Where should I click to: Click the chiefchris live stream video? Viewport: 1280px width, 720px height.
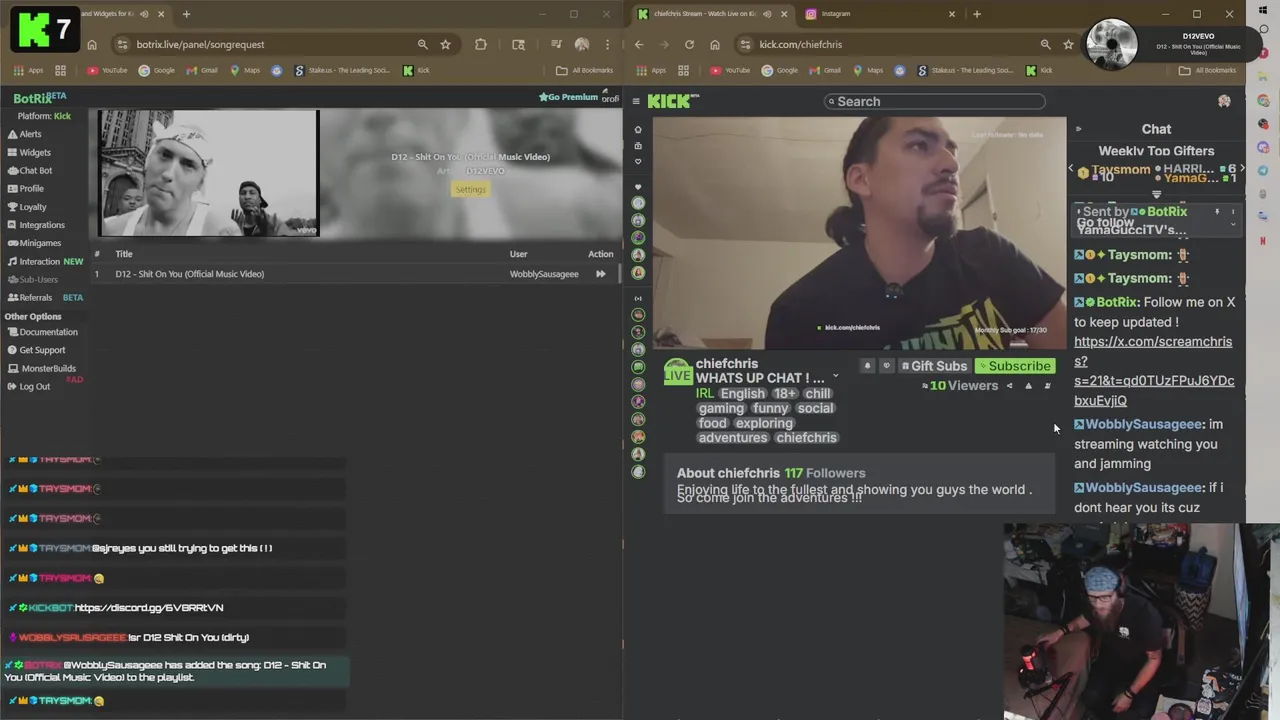(x=860, y=233)
